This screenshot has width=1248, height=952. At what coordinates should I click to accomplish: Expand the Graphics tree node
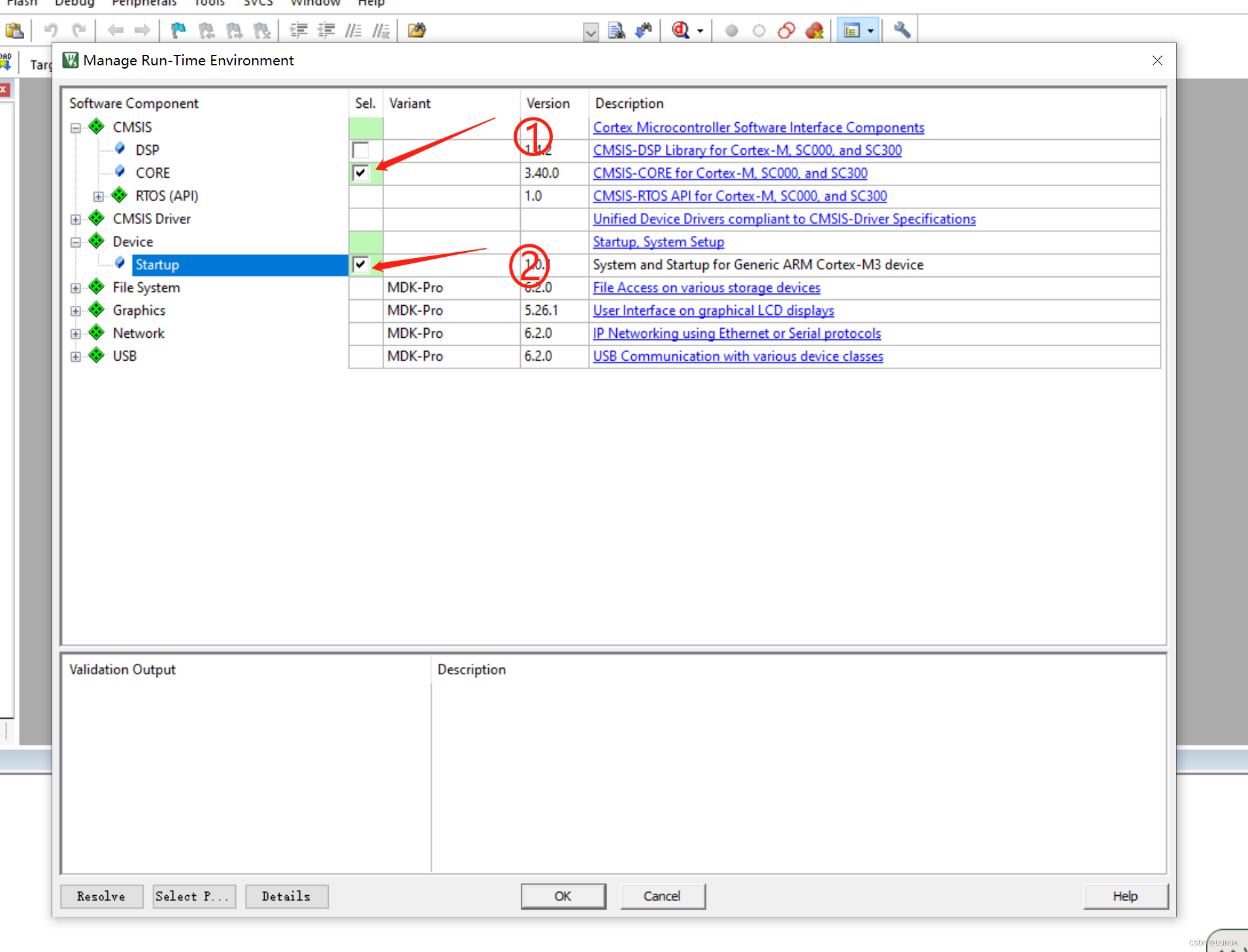(76, 311)
